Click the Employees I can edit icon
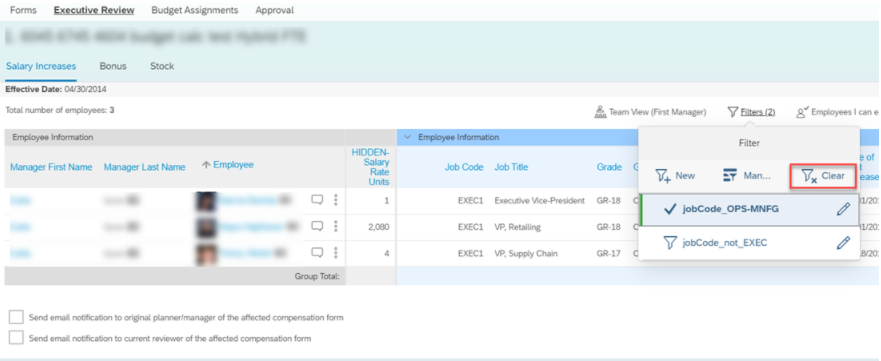Image resolution: width=881 pixels, height=361 pixels. tap(802, 112)
